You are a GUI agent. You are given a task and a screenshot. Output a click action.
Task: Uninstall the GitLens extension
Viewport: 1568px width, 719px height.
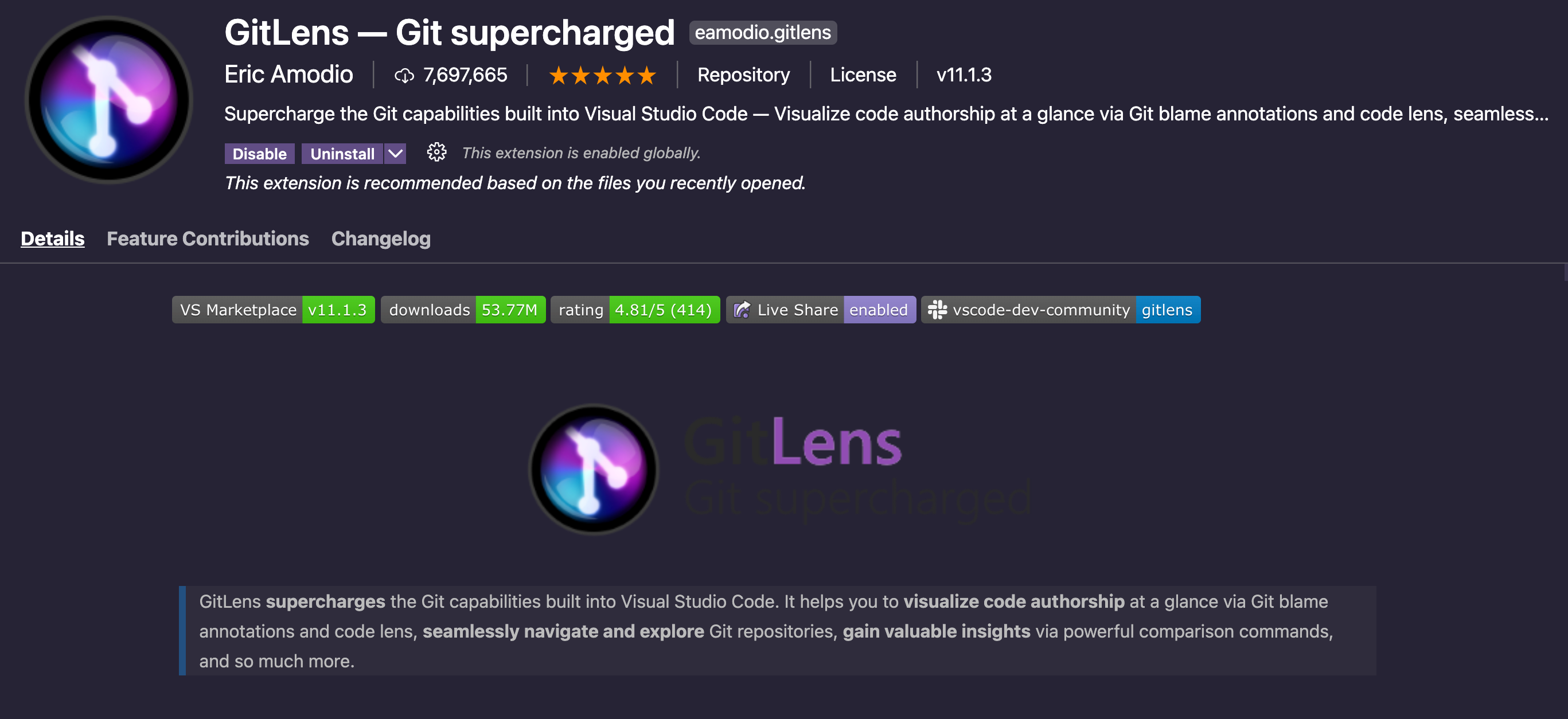342,154
